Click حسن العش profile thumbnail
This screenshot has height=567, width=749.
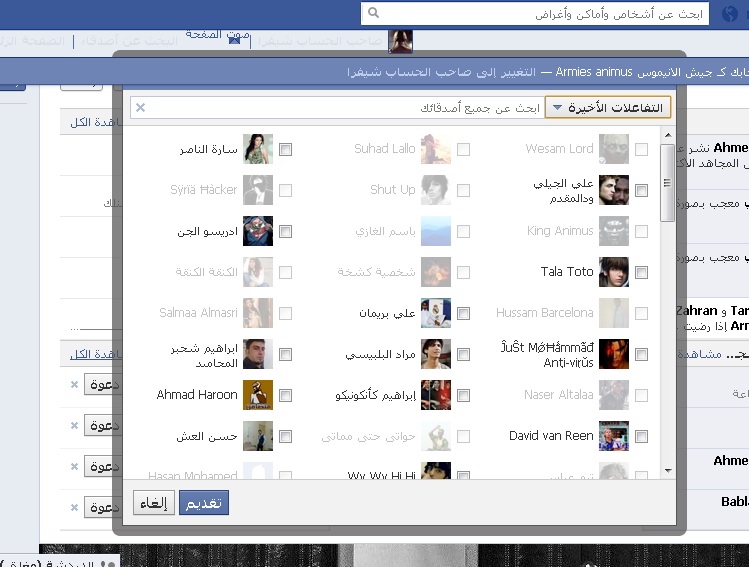pyautogui.click(x=258, y=436)
